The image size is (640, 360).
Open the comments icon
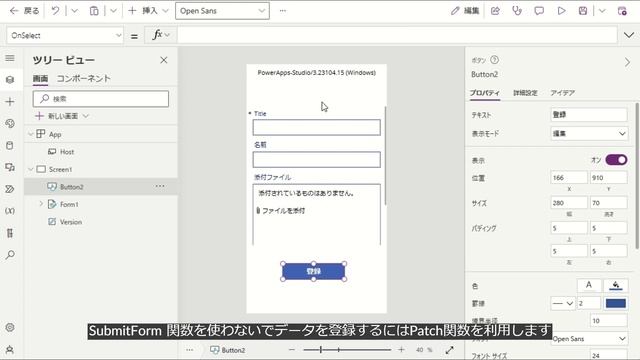539,11
